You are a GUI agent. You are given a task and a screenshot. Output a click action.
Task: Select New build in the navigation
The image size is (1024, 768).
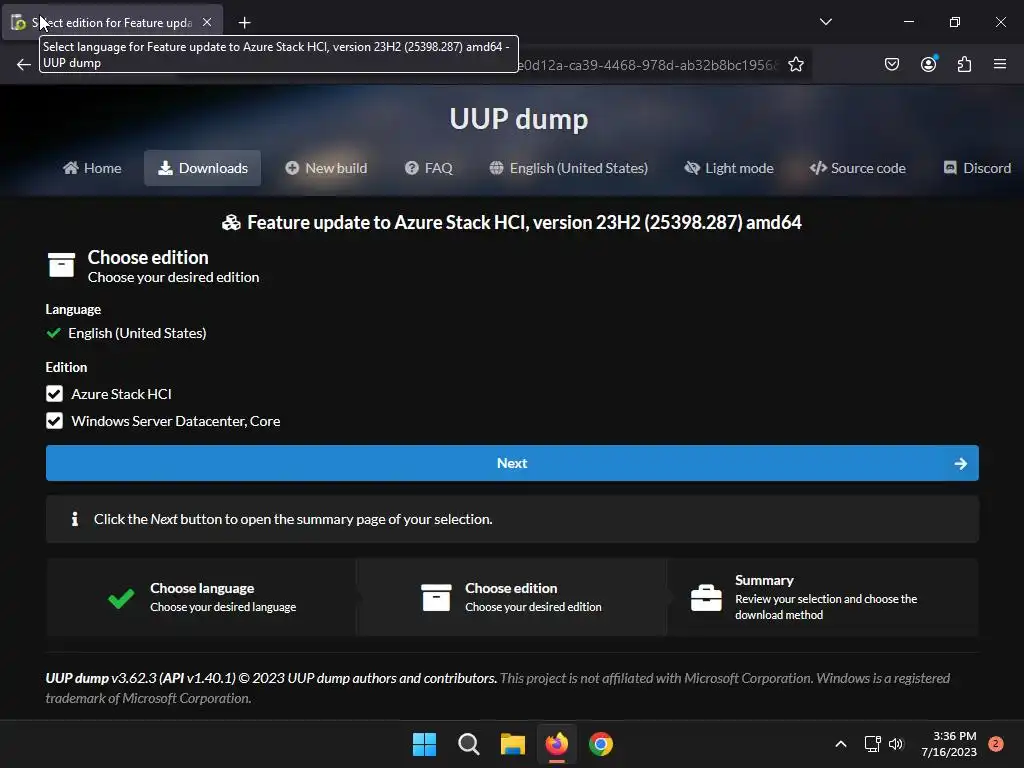pos(326,168)
